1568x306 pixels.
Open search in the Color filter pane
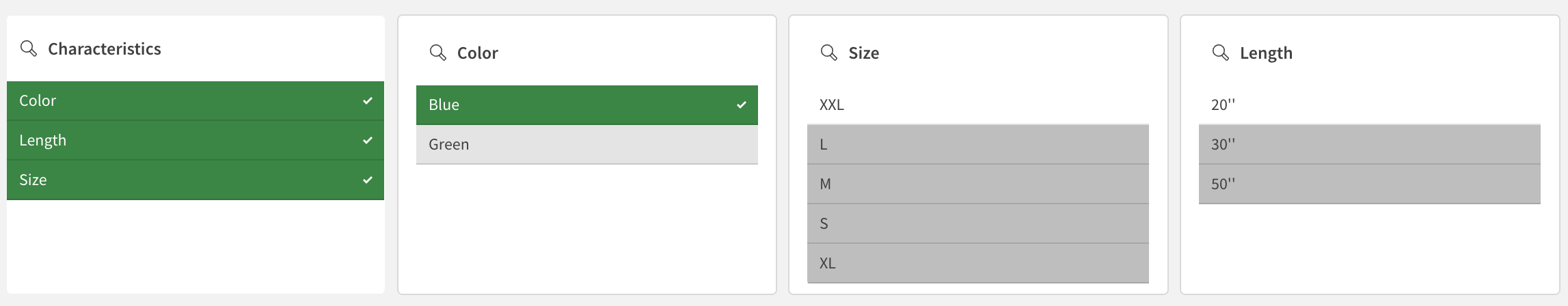pos(437,53)
